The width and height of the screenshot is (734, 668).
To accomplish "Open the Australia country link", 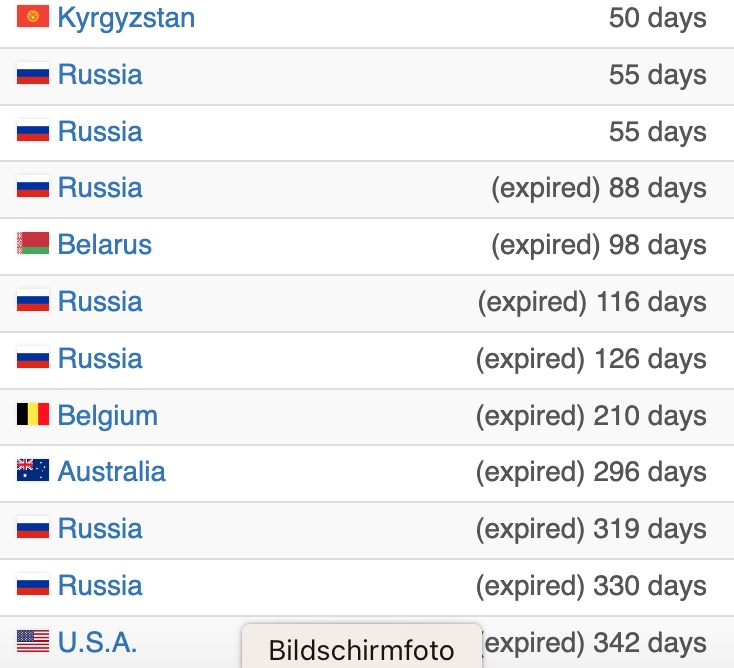I will (111, 471).
